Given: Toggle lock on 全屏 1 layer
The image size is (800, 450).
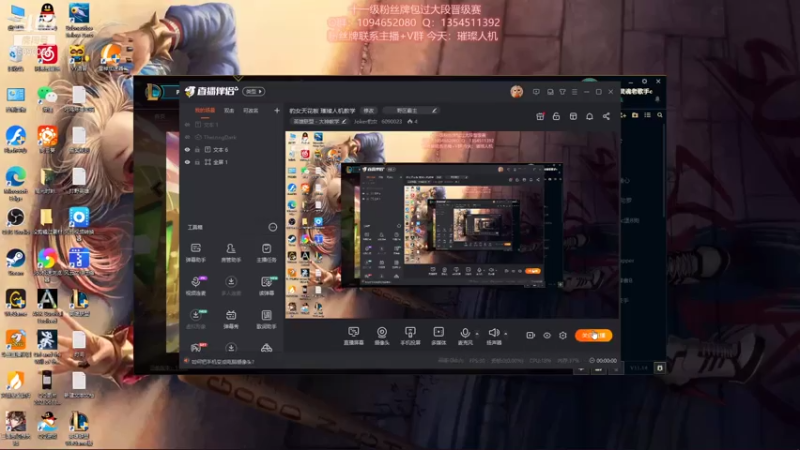Looking at the screenshot, I should coord(197,162).
